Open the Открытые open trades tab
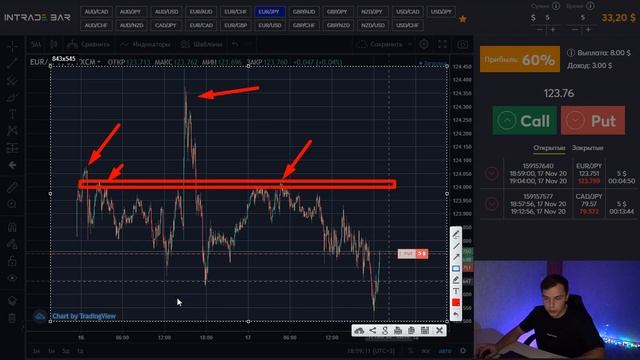Image resolution: width=640 pixels, height=360 pixels. point(549,148)
